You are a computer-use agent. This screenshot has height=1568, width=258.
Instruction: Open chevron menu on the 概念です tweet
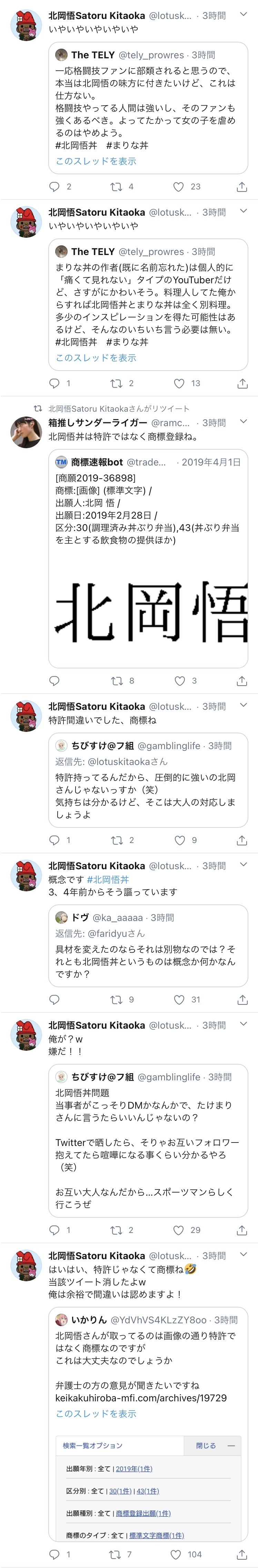point(244,864)
